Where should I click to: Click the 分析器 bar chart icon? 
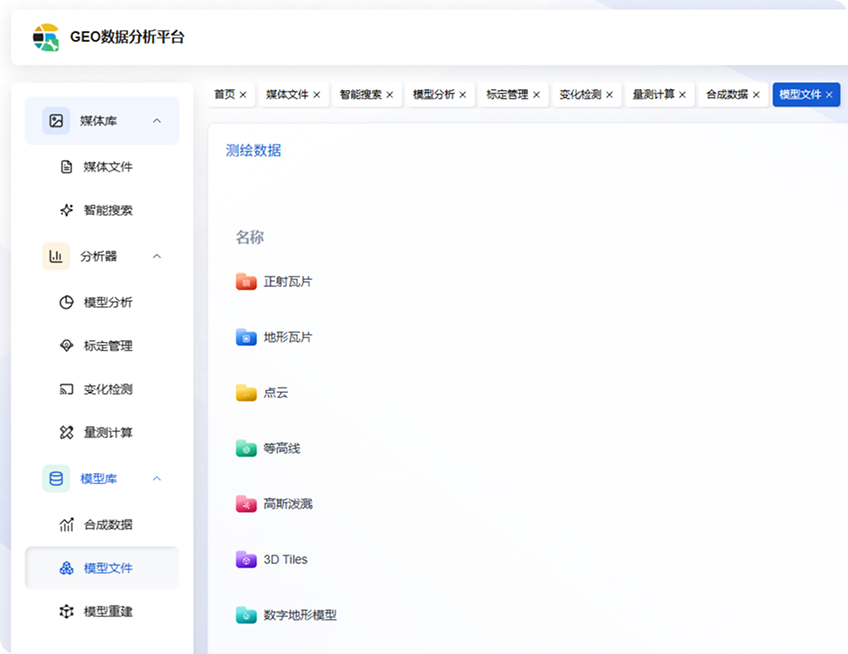click(56, 256)
